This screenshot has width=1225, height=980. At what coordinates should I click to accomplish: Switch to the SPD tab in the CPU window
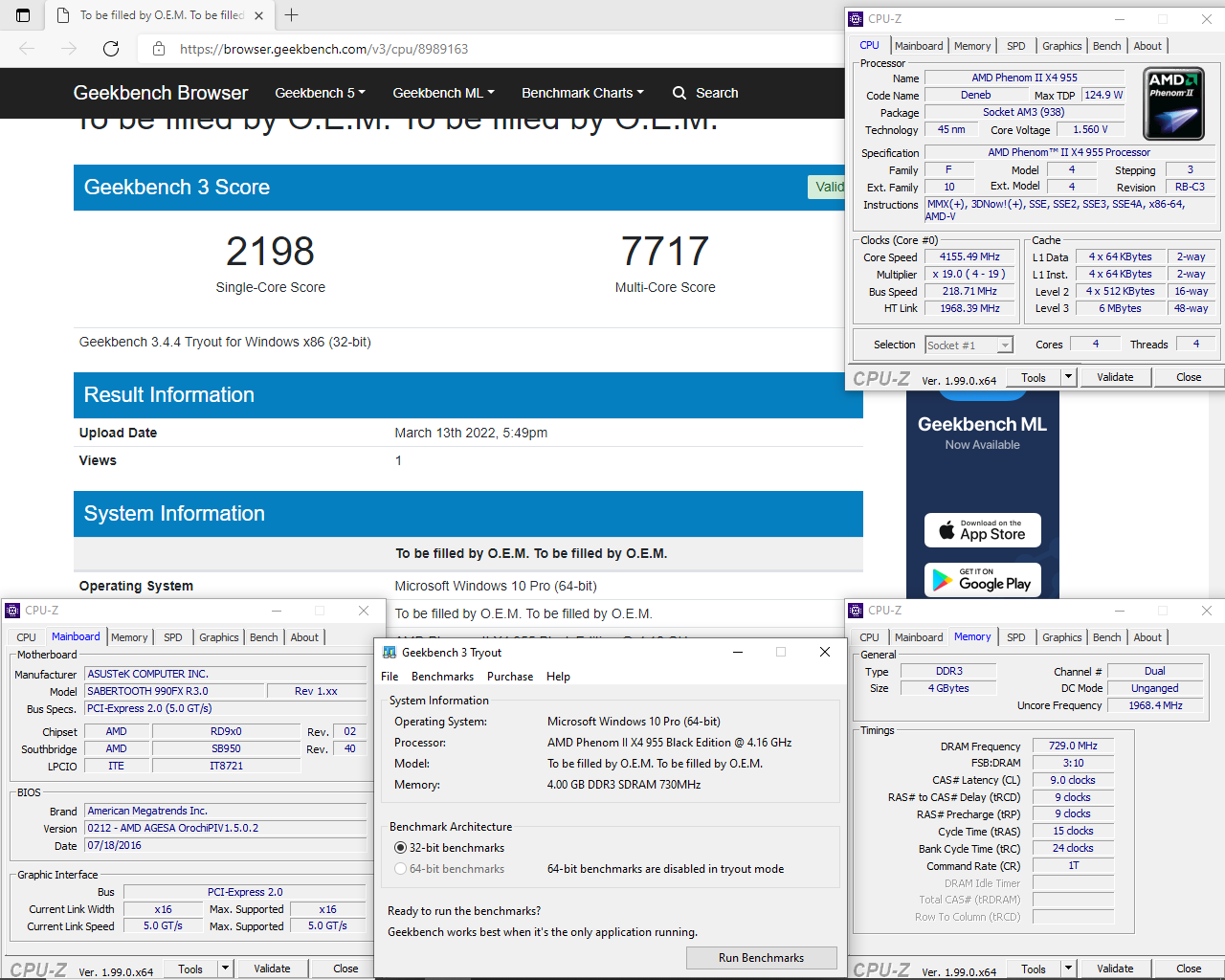coord(1016,46)
